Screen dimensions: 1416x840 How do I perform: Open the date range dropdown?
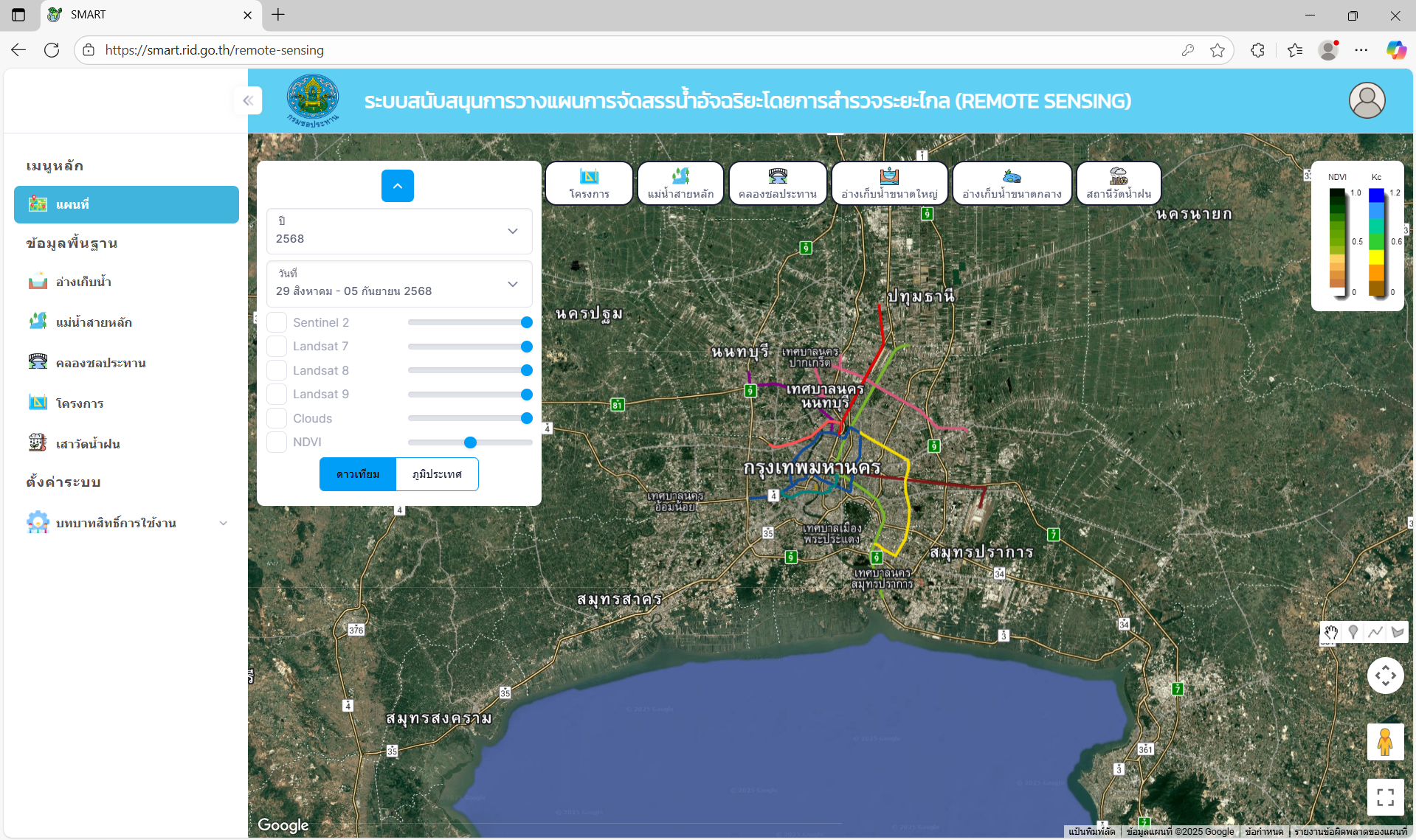click(x=398, y=284)
